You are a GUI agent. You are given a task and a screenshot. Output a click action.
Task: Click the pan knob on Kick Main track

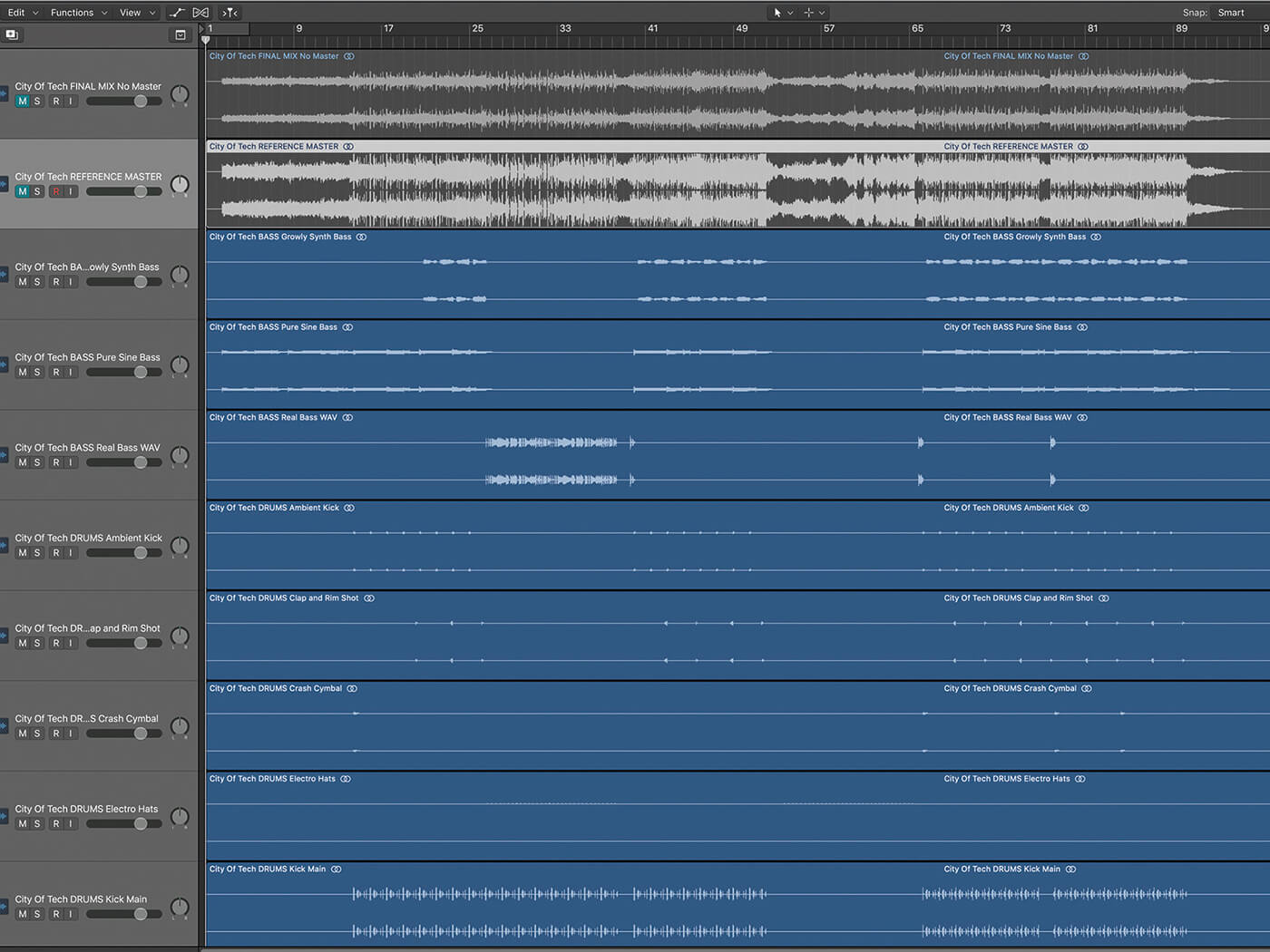(180, 907)
